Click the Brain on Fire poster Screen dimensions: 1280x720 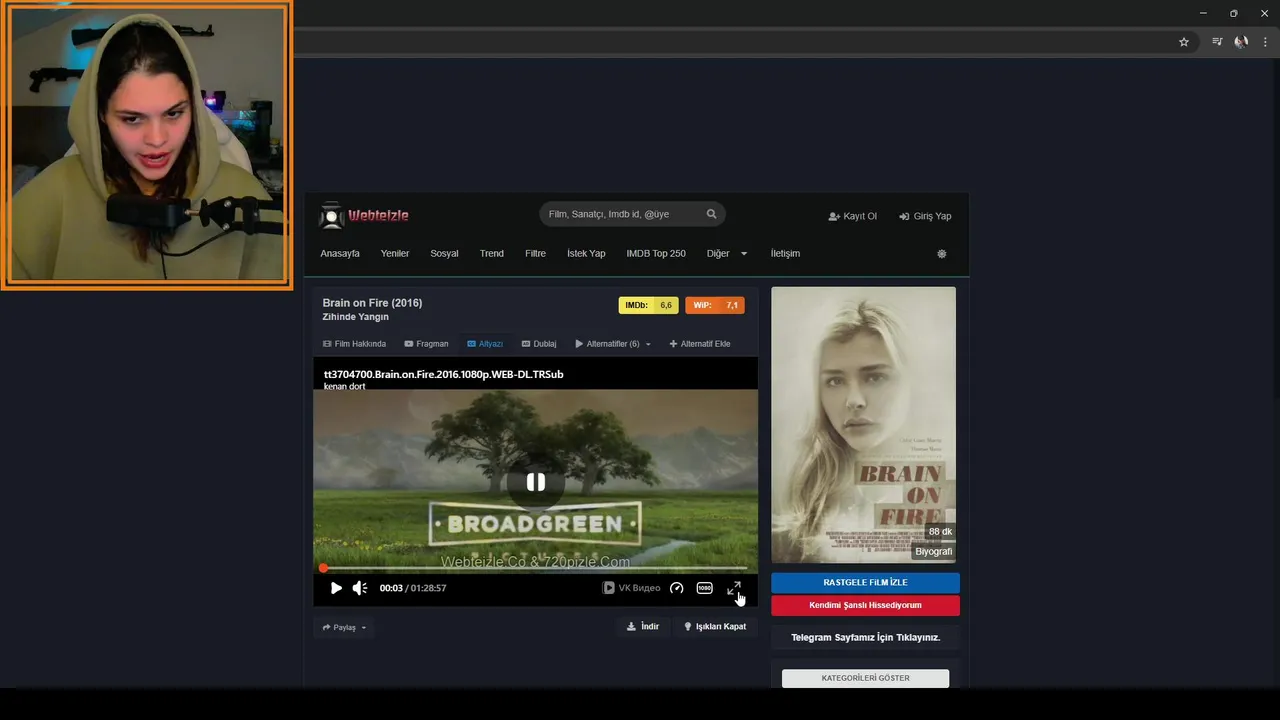[864, 425]
